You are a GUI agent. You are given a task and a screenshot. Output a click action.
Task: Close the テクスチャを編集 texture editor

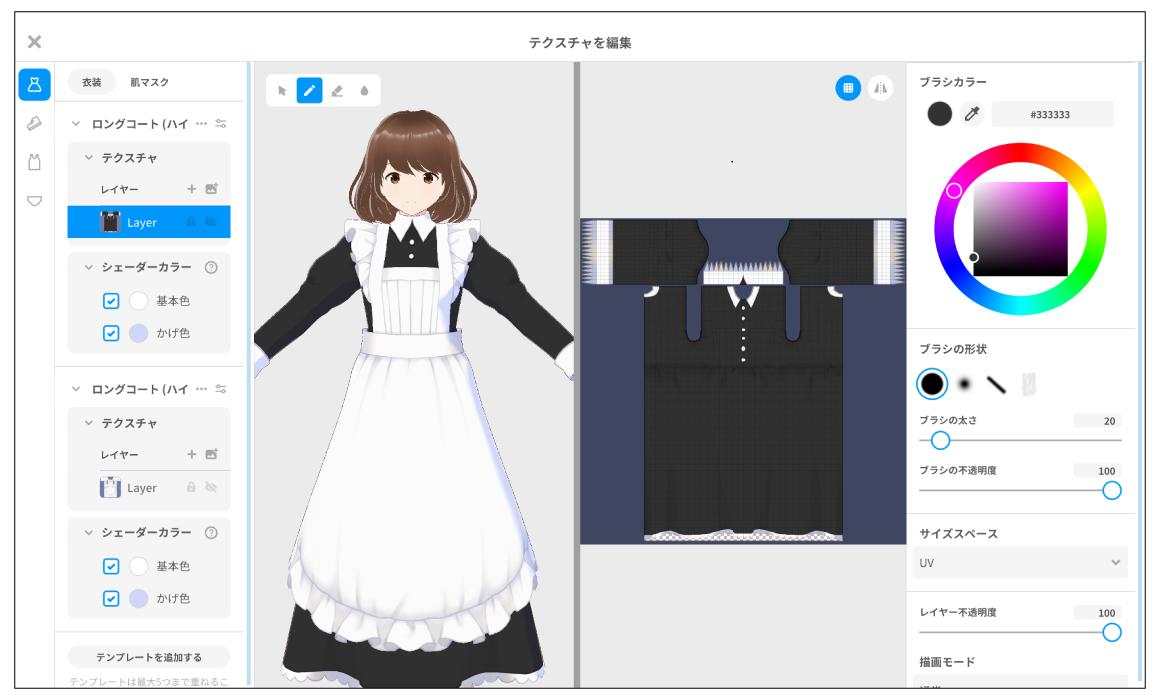pos(34,42)
